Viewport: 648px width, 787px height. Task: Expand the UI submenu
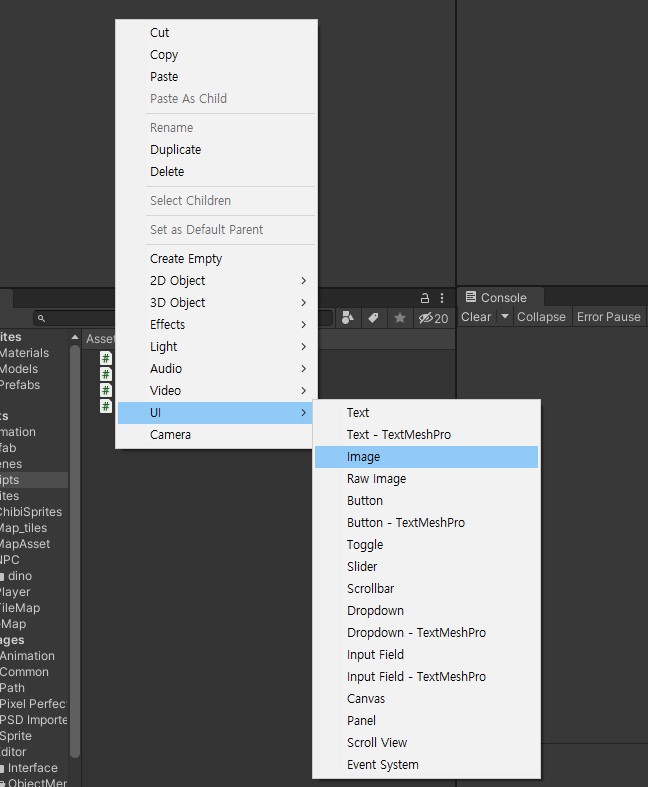point(215,413)
